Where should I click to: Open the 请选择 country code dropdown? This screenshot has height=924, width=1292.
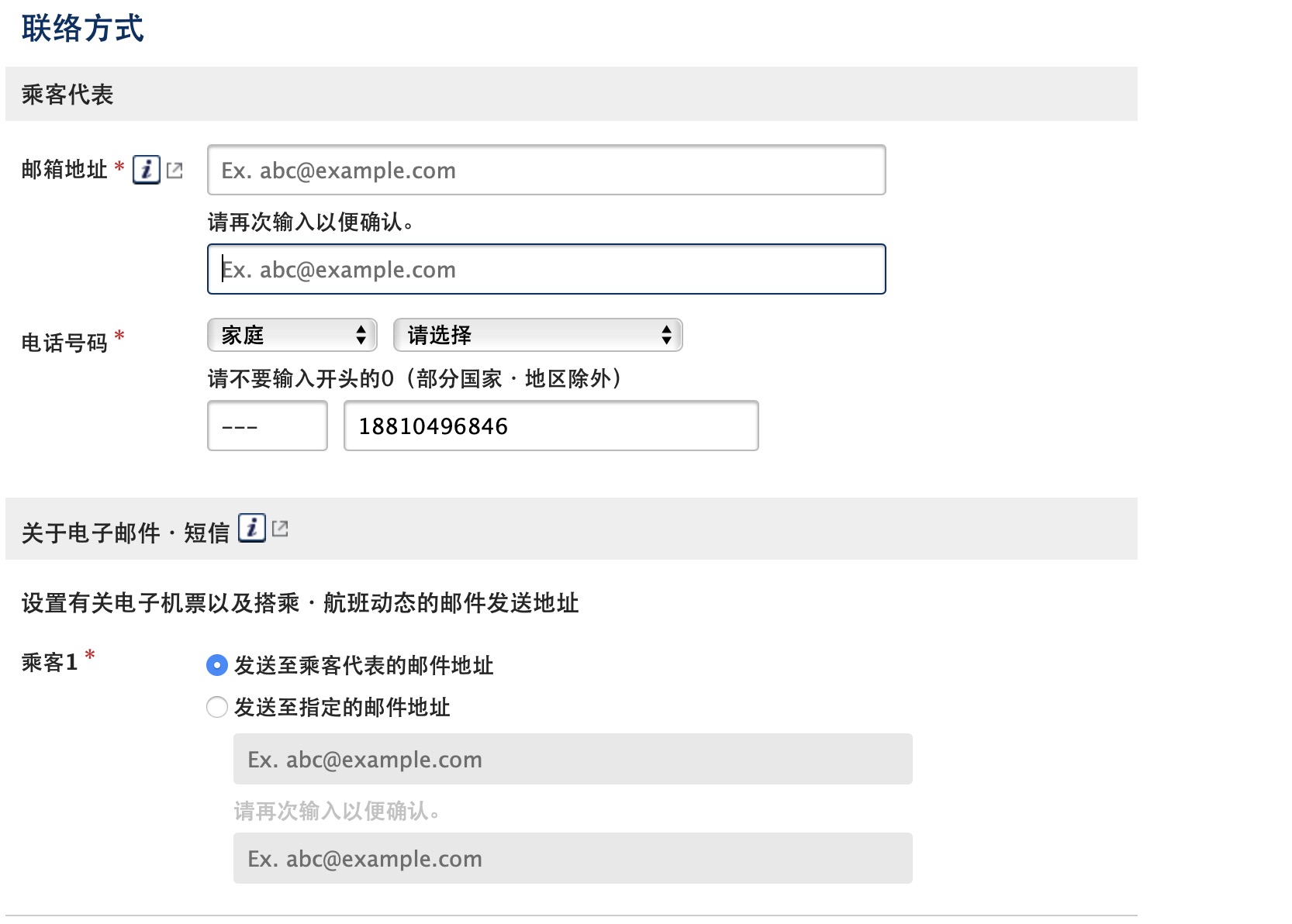(x=538, y=335)
